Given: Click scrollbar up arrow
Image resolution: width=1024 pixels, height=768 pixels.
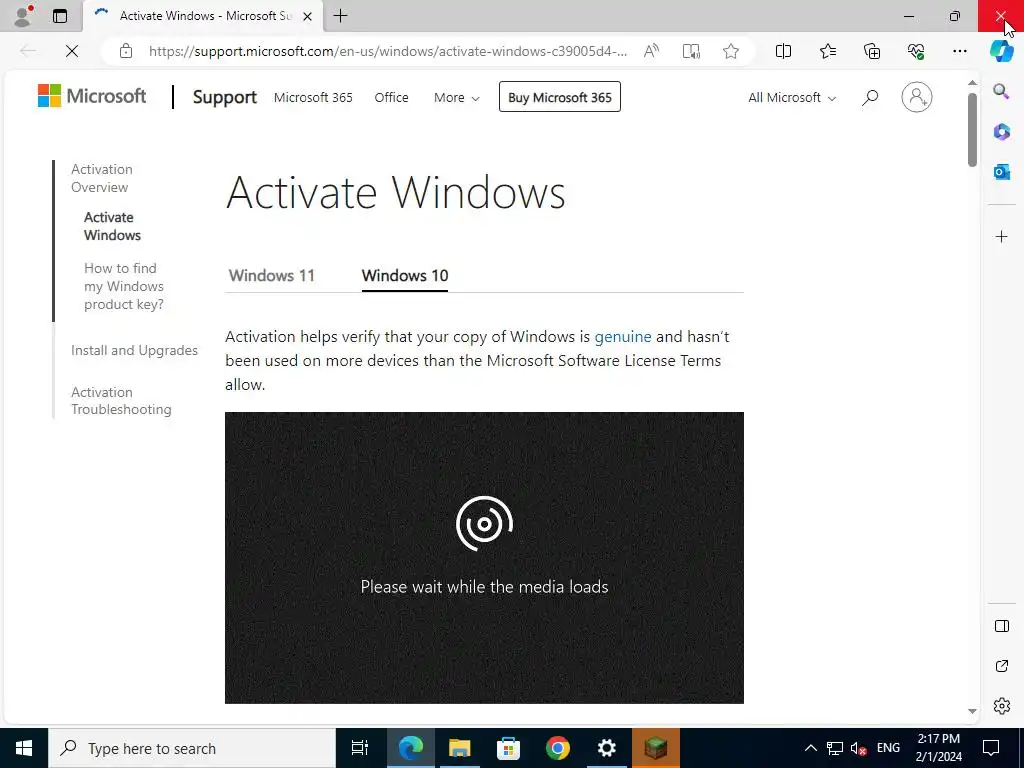Looking at the screenshot, I should (972, 83).
